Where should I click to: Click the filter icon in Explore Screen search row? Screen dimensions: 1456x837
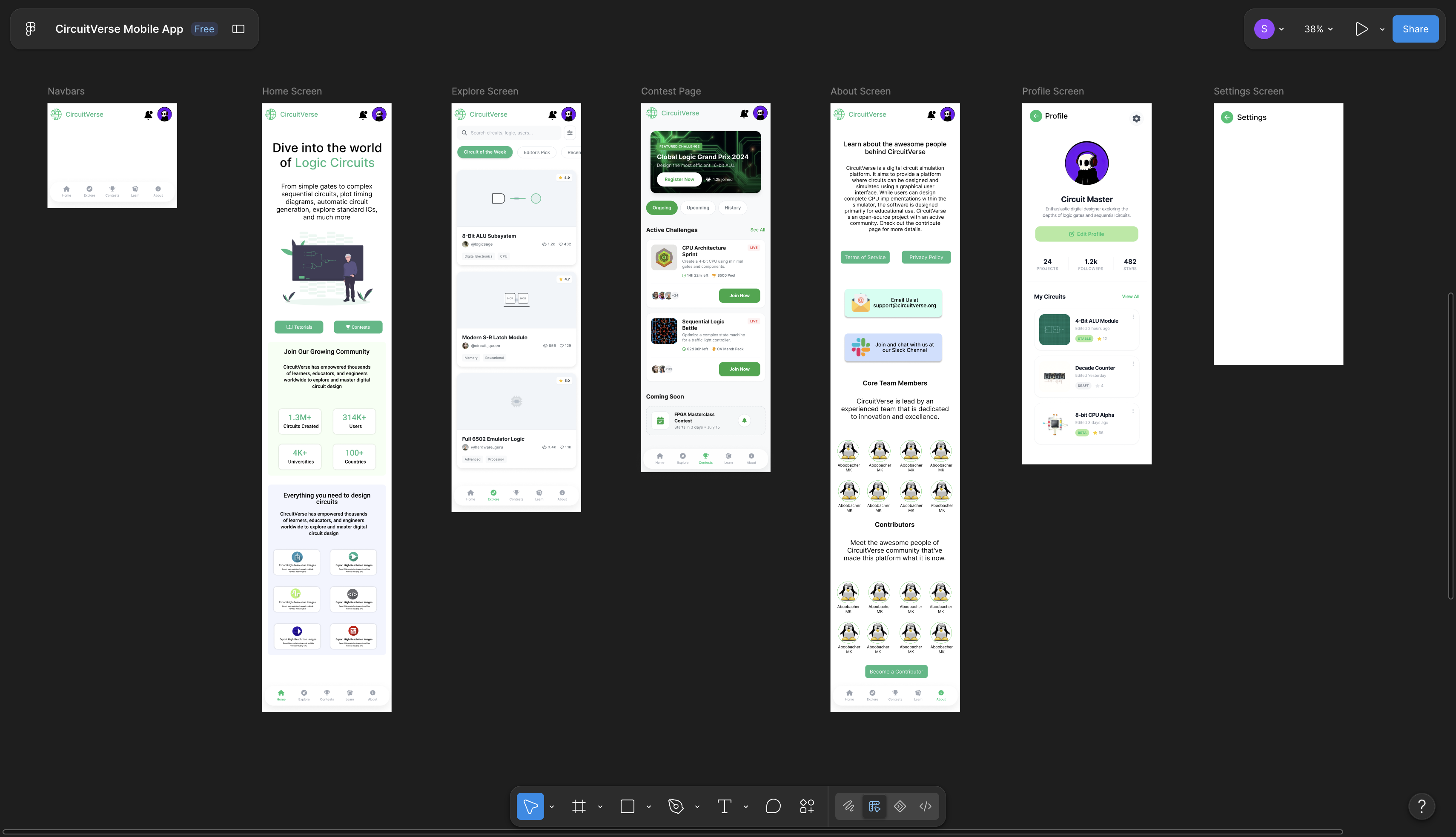(x=570, y=133)
